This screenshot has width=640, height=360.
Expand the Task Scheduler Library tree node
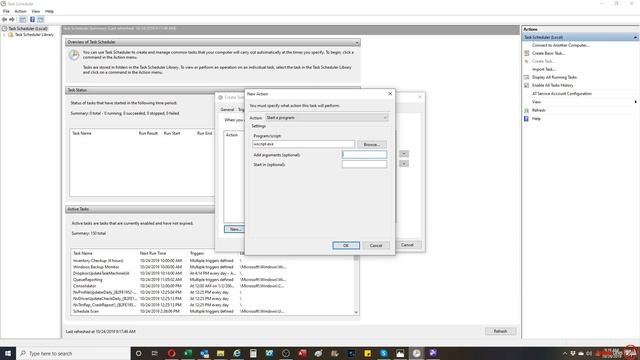pos(4,35)
